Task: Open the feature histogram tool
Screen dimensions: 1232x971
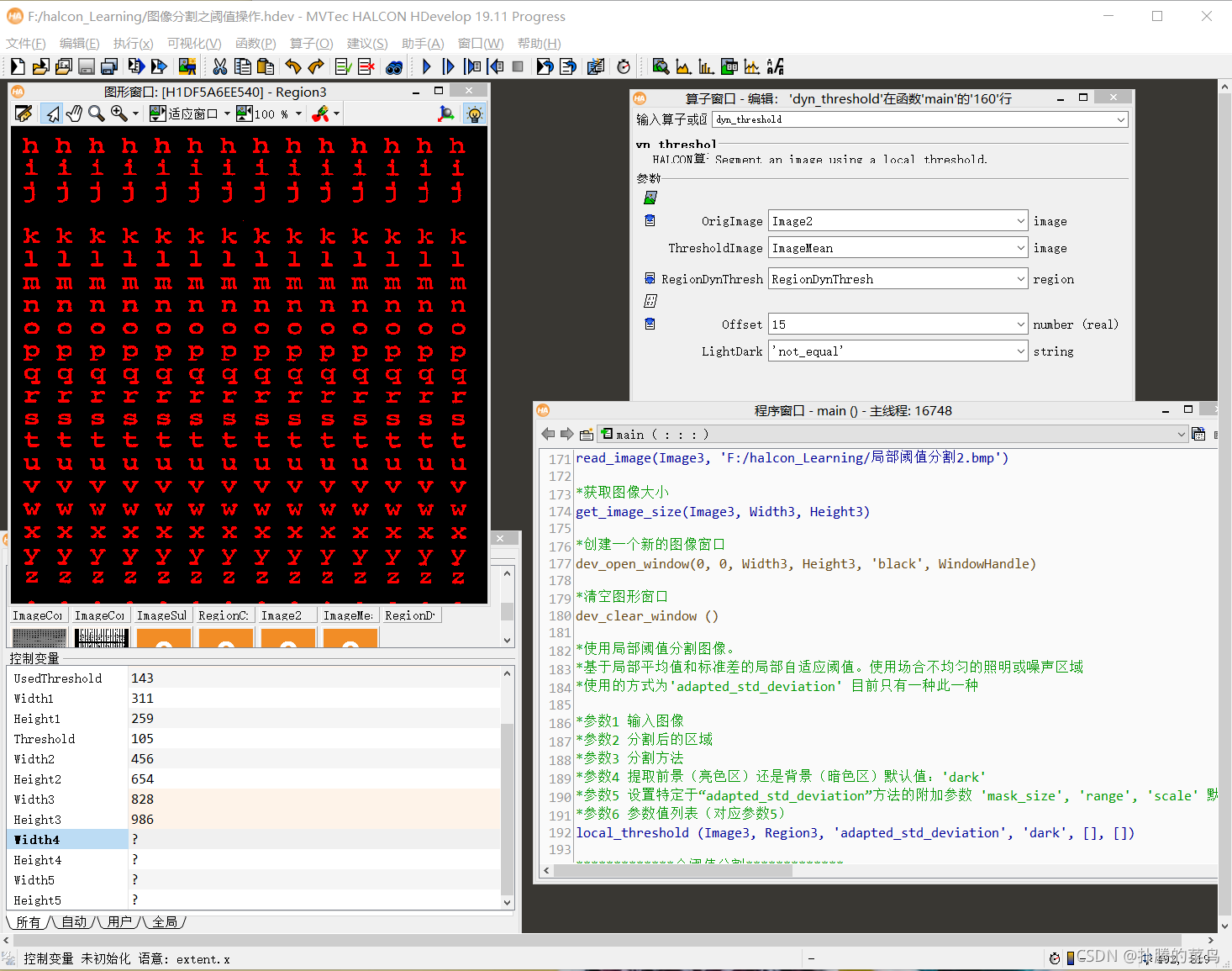Action: [x=707, y=66]
